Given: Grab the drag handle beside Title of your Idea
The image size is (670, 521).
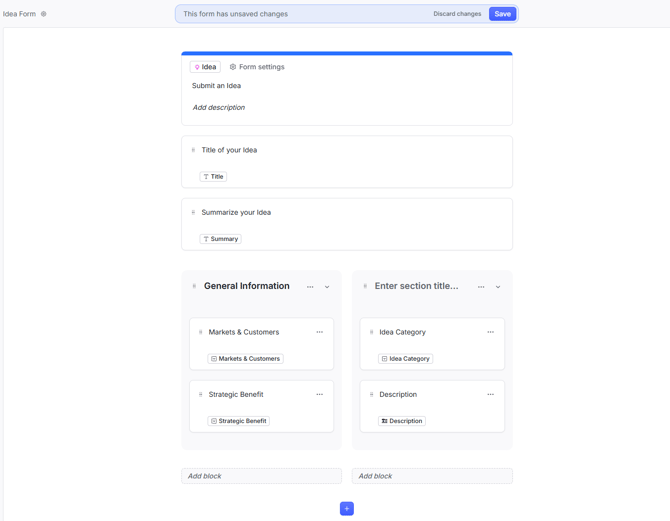Looking at the screenshot, I should tap(194, 150).
